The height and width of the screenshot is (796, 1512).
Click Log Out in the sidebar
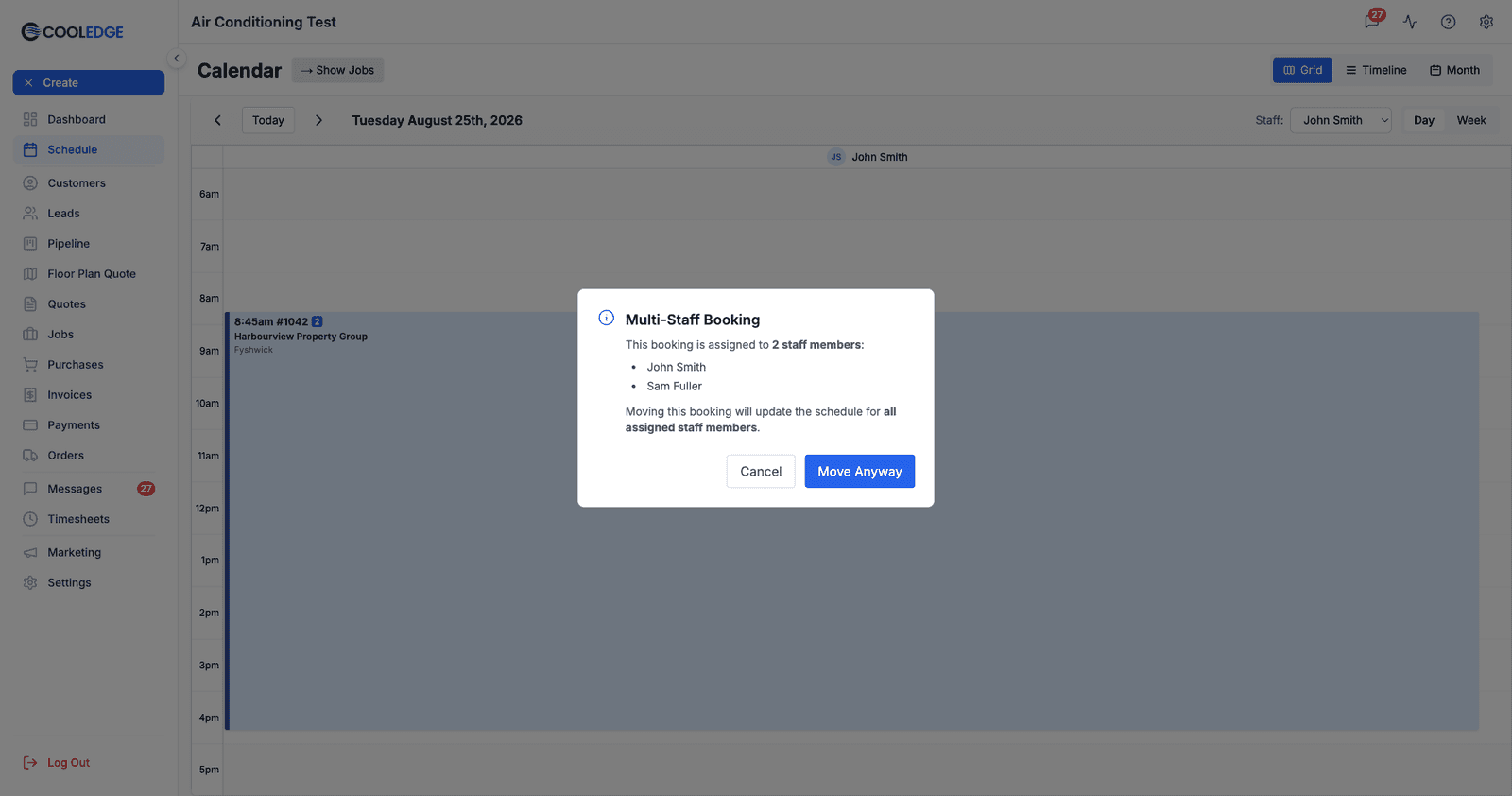pyautogui.click(x=57, y=762)
